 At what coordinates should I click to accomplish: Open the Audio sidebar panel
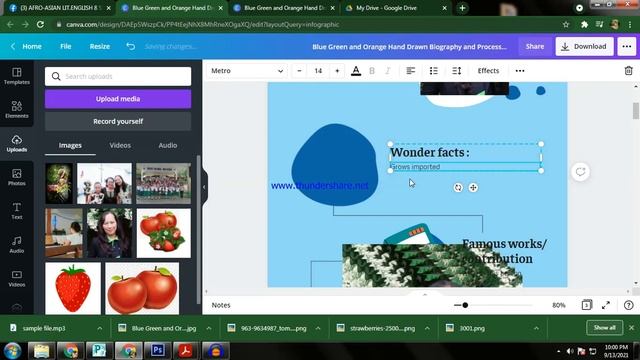click(17, 245)
